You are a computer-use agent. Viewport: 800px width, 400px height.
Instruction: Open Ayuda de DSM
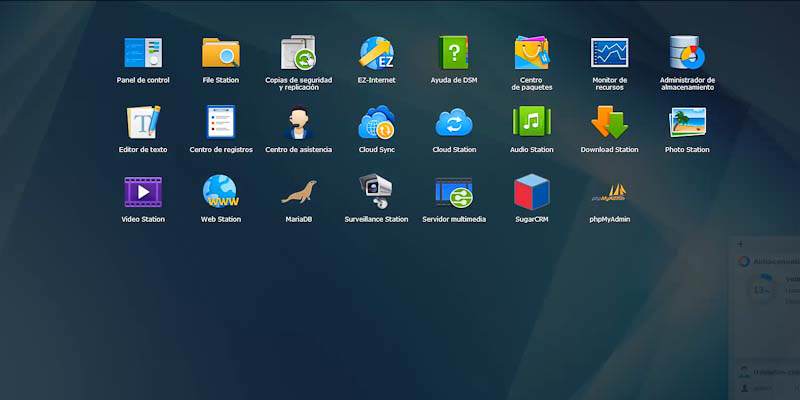454,53
